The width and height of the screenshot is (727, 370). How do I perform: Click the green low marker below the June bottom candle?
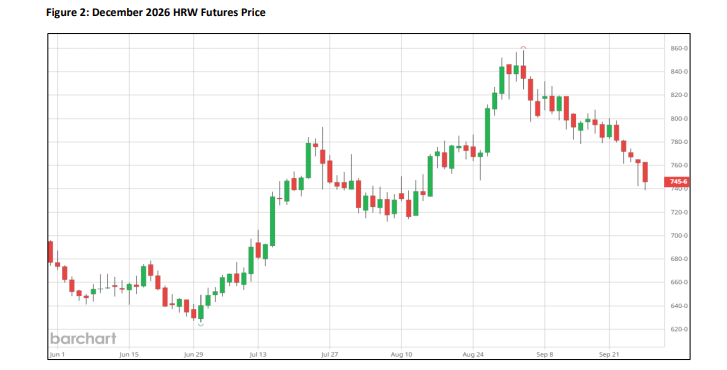(x=201, y=324)
